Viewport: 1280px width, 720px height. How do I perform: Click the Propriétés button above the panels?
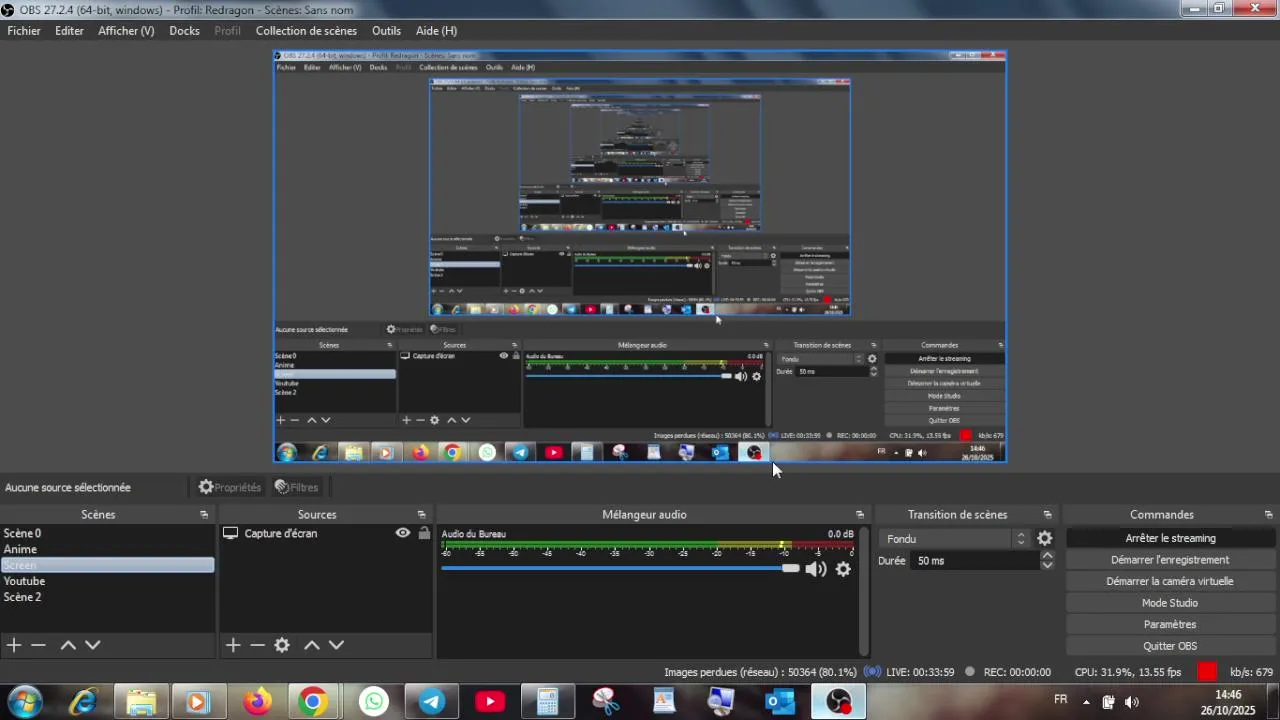pyautogui.click(x=230, y=487)
